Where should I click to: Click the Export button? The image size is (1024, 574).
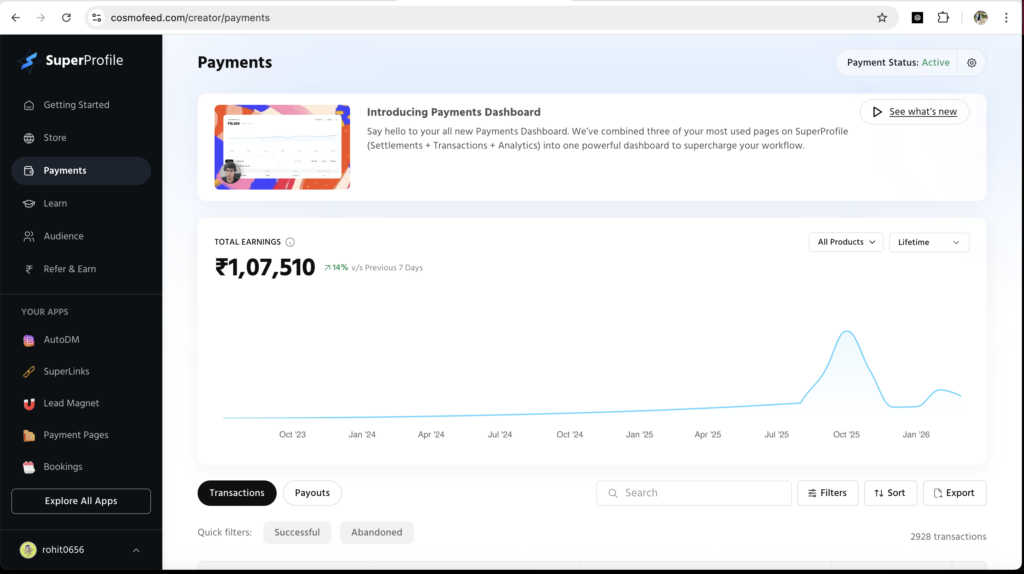(x=954, y=493)
